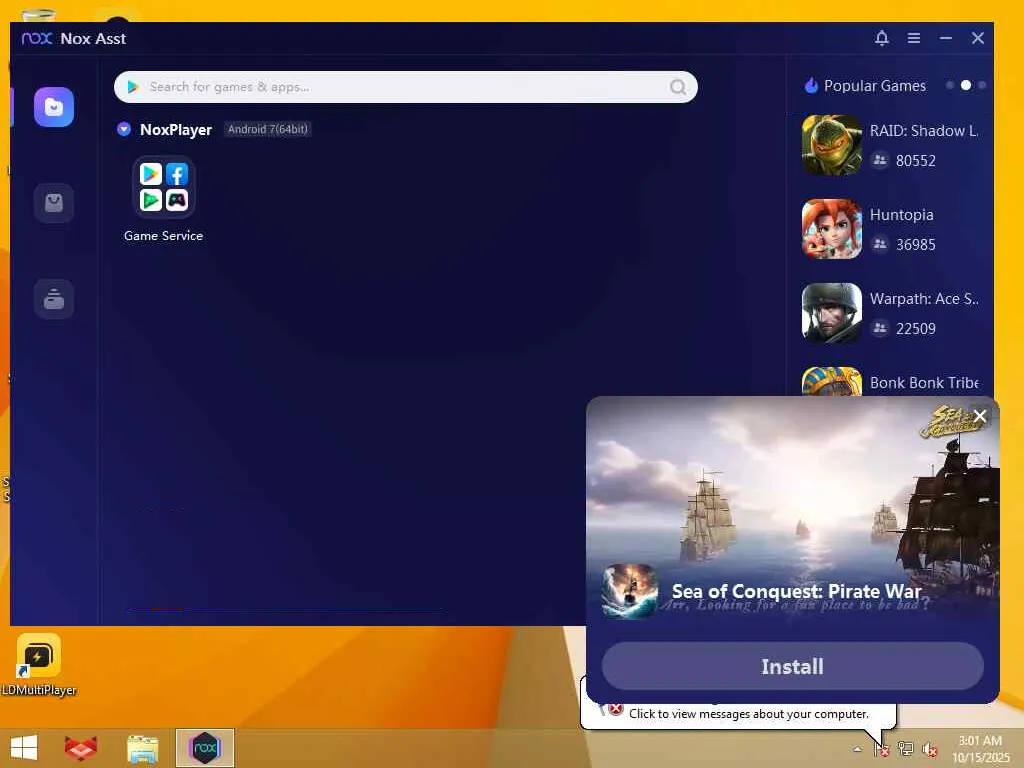Close the Sea of Conquest ad popup
The height and width of the screenshot is (768, 1024).
click(x=980, y=416)
